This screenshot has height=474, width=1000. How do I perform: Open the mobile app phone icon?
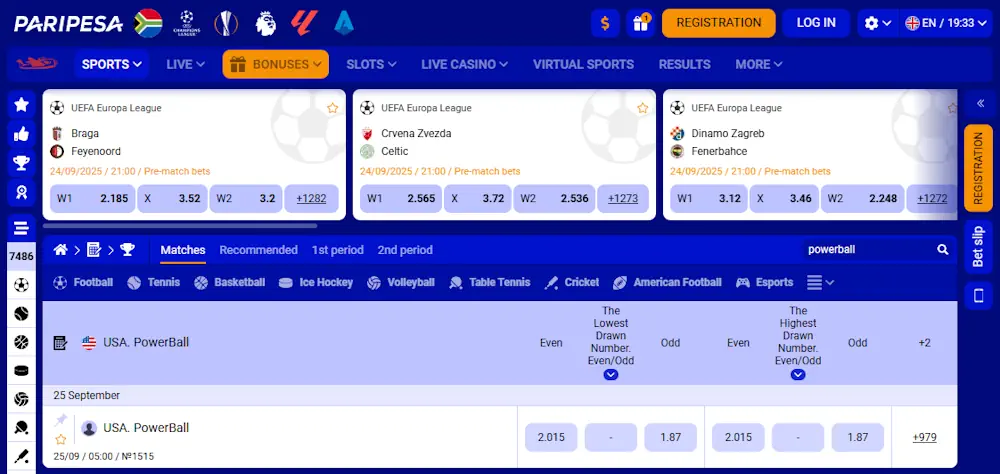tap(978, 295)
